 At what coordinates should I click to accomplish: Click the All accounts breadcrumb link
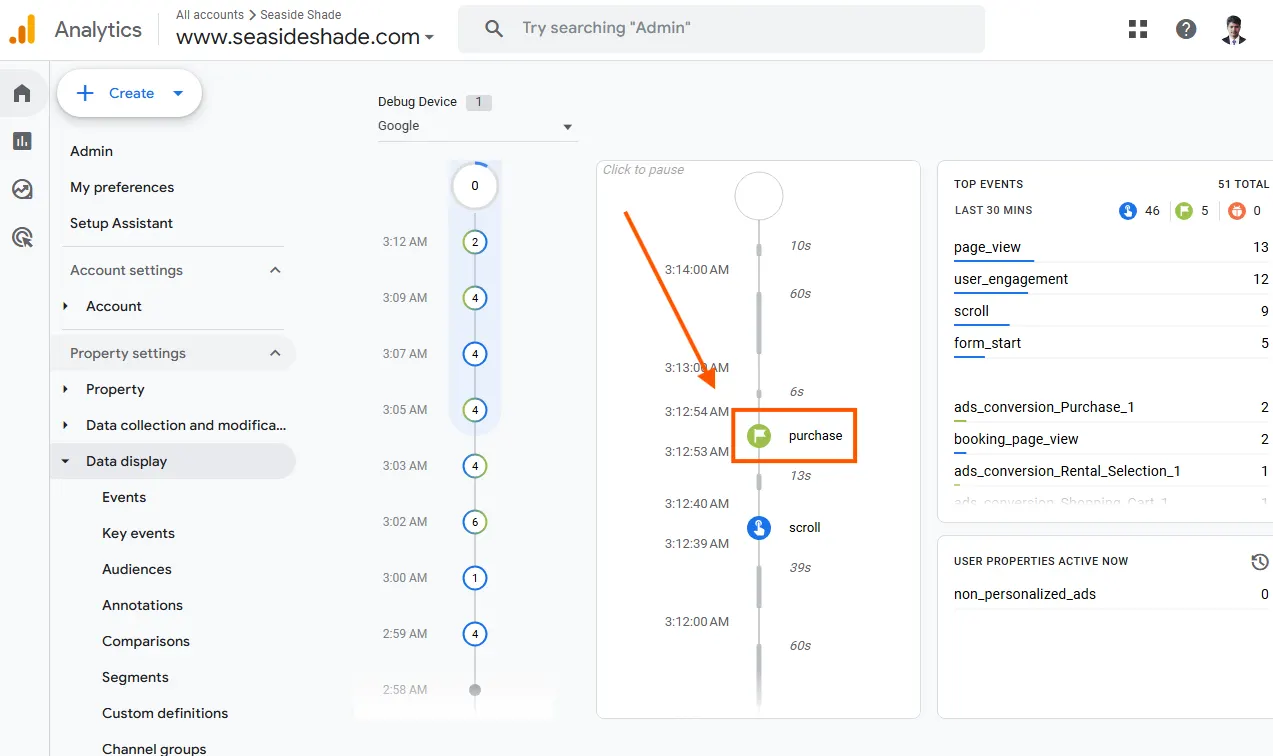coord(210,15)
